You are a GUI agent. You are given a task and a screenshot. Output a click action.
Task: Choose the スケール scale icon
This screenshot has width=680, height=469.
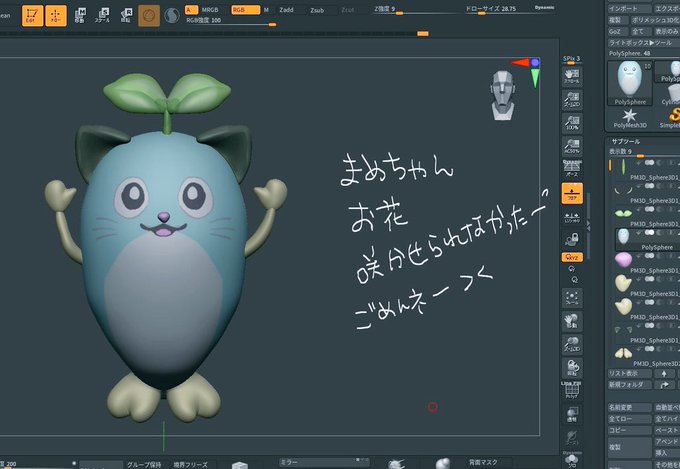[x=103, y=16]
